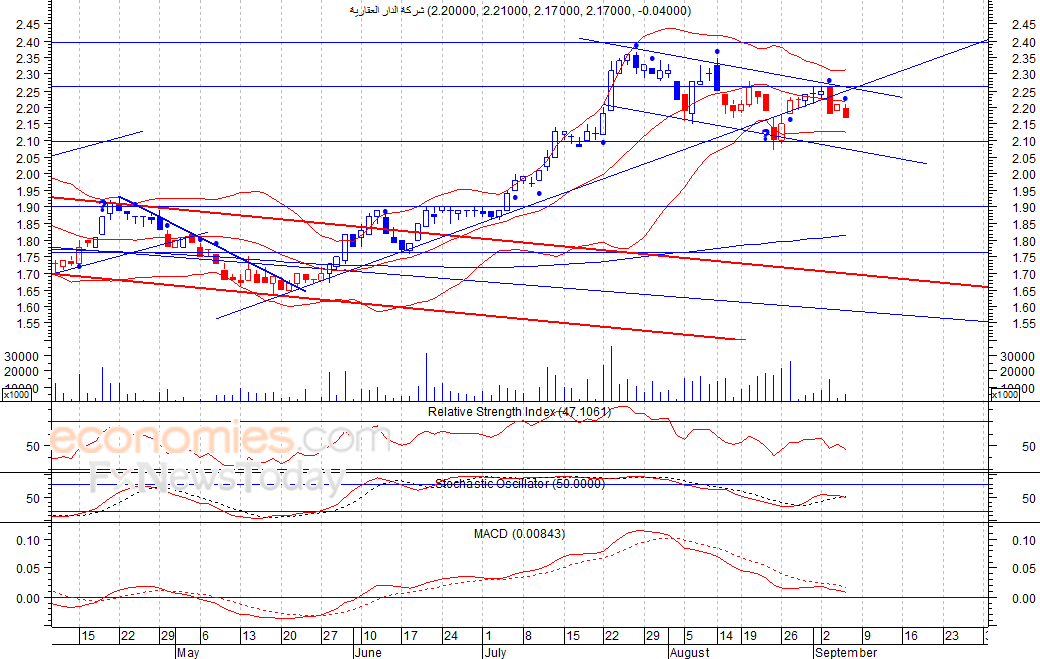Click 50 on the Stochastic panel's left axis
The width and height of the screenshot is (1040, 659).
[33, 498]
